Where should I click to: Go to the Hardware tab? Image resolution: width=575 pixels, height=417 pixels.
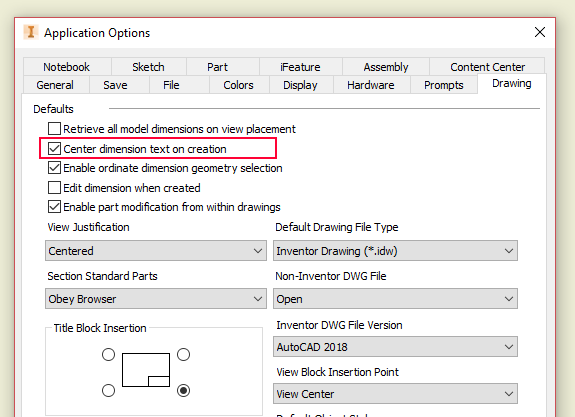pyautogui.click(x=371, y=85)
